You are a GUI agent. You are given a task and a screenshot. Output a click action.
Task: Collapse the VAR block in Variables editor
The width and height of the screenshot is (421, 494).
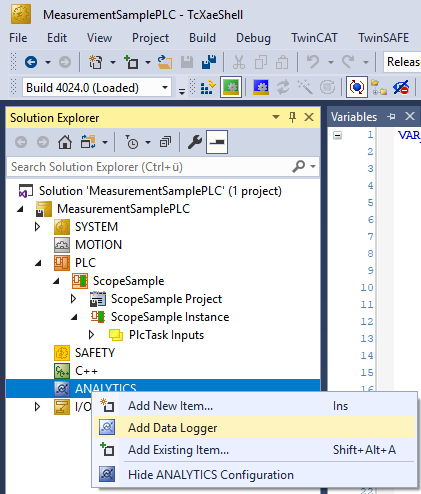tap(338, 135)
